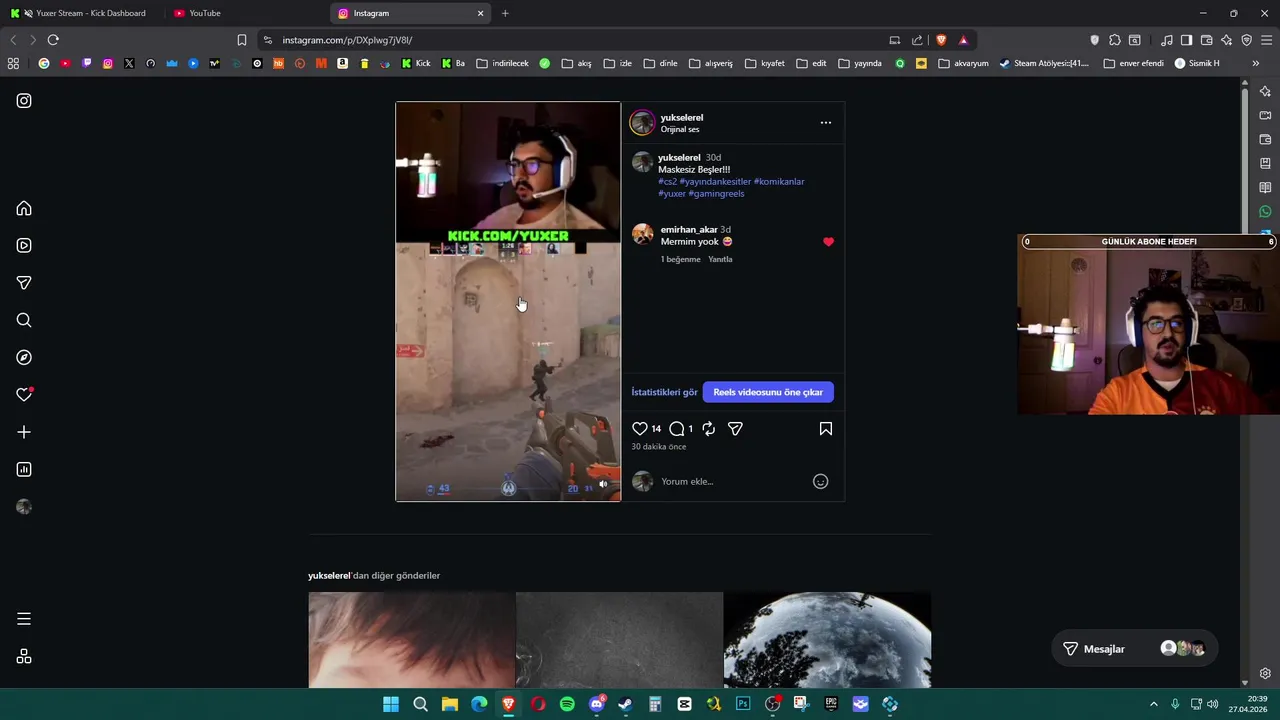Click the reel video to pause it

[508, 301]
